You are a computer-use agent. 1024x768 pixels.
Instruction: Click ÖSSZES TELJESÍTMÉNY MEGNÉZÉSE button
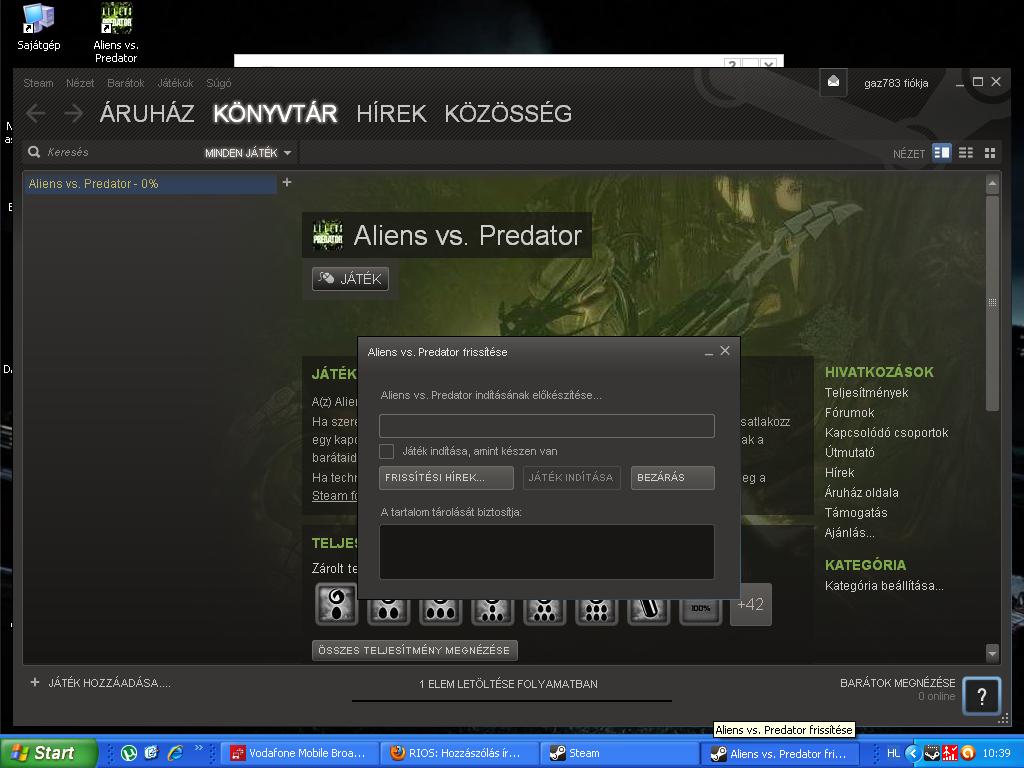415,650
